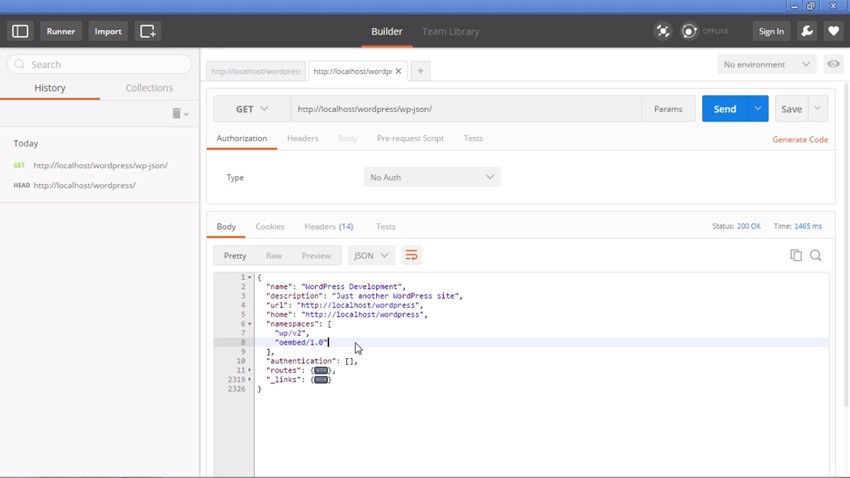Open settings wrench icon

pos(807,31)
